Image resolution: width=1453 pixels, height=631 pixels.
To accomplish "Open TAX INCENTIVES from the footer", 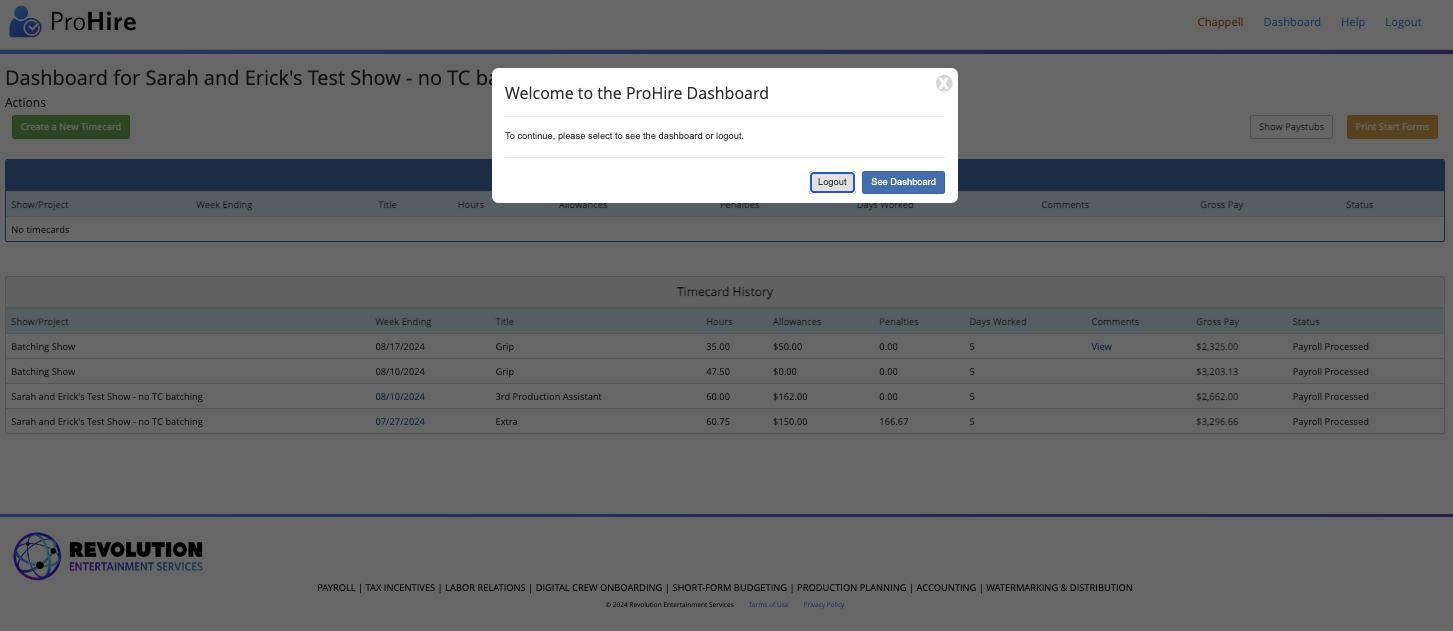I will (x=400, y=587).
